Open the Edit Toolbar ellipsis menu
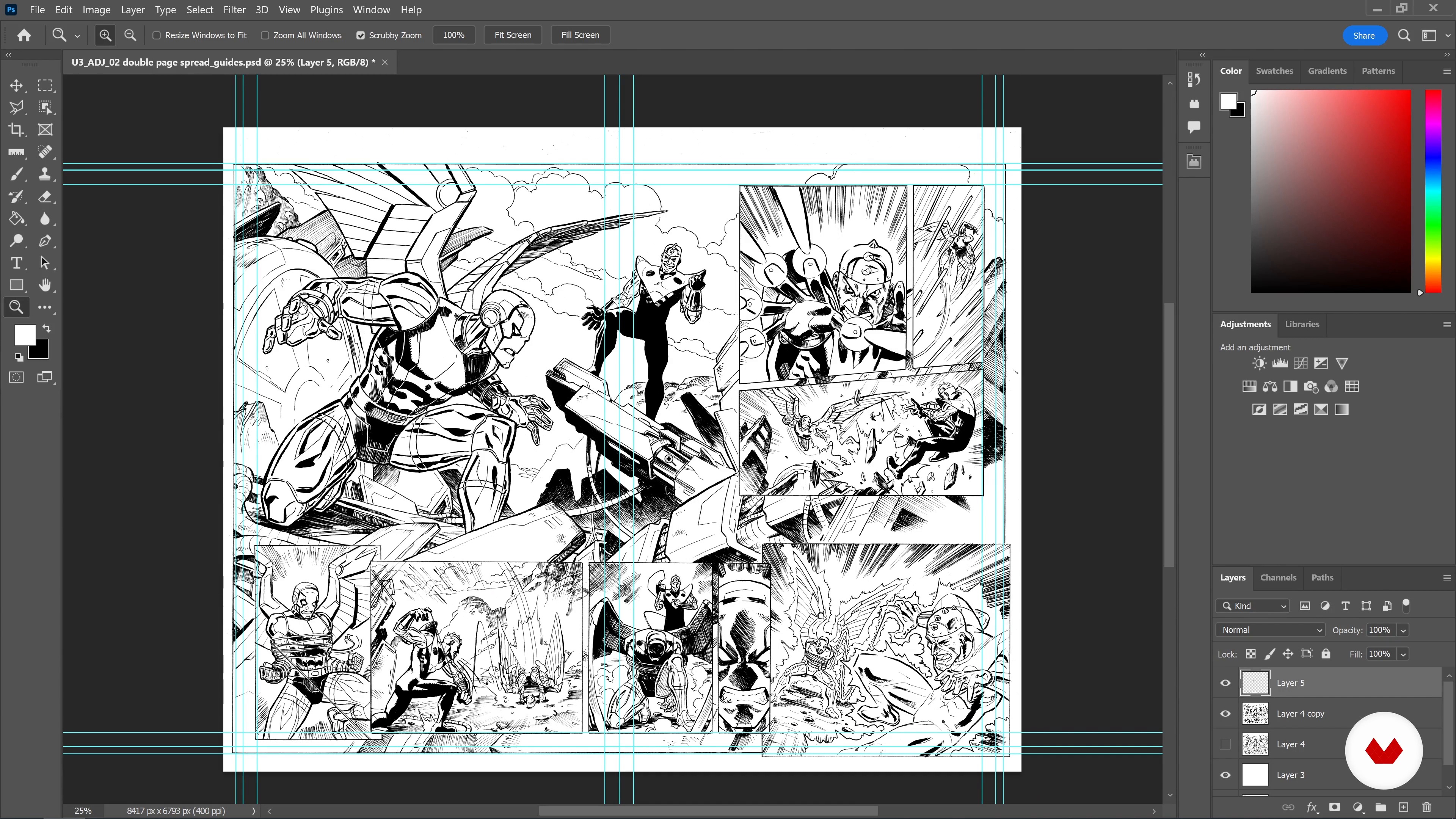Viewport: 1456px width, 819px height. (45, 308)
